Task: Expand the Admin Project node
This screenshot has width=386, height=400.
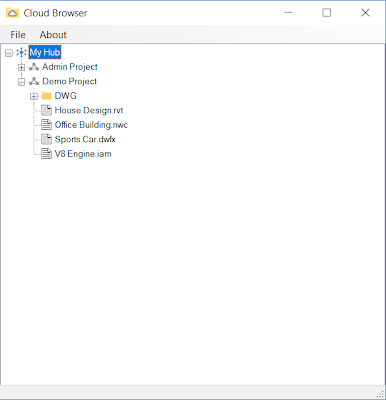Action: [21, 67]
